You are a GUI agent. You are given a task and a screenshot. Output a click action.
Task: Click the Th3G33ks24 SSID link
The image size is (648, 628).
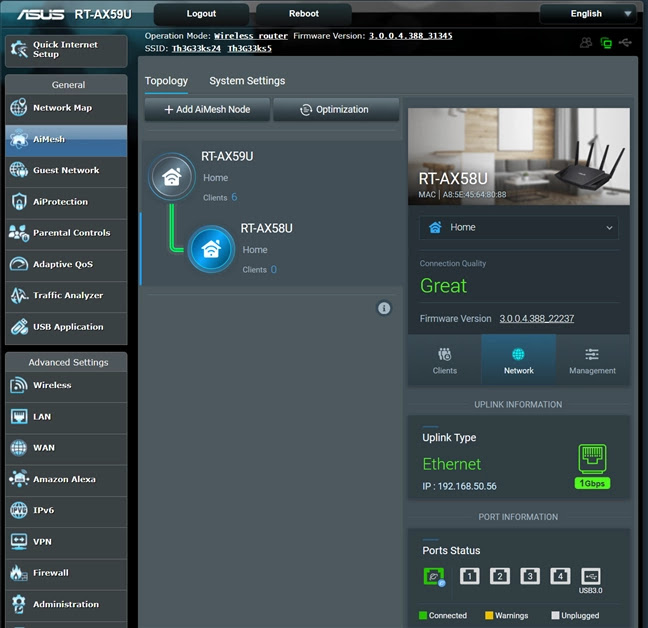pyautogui.click(x=196, y=49)
